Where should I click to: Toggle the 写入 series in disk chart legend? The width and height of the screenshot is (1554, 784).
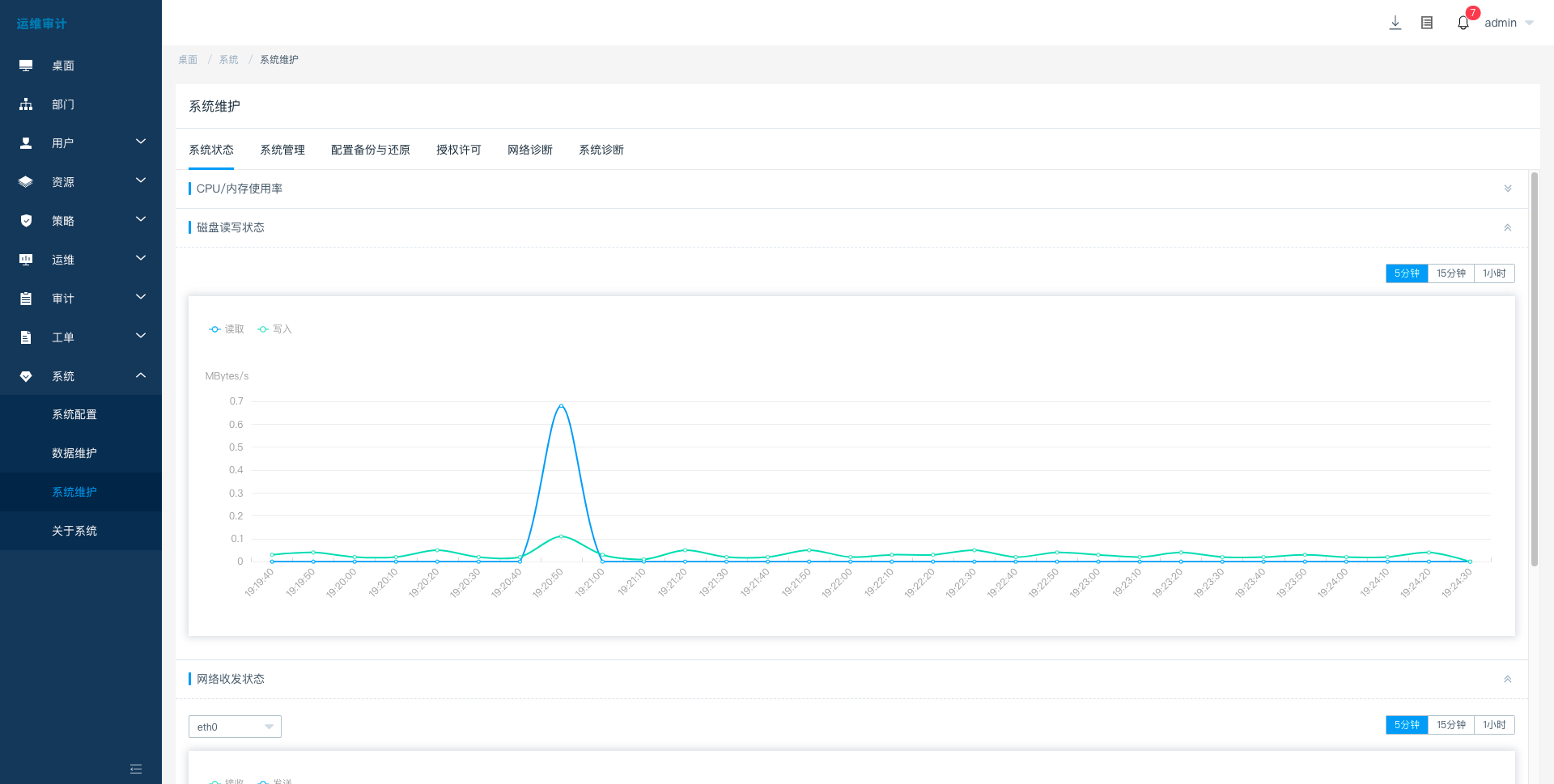point(274,329)
